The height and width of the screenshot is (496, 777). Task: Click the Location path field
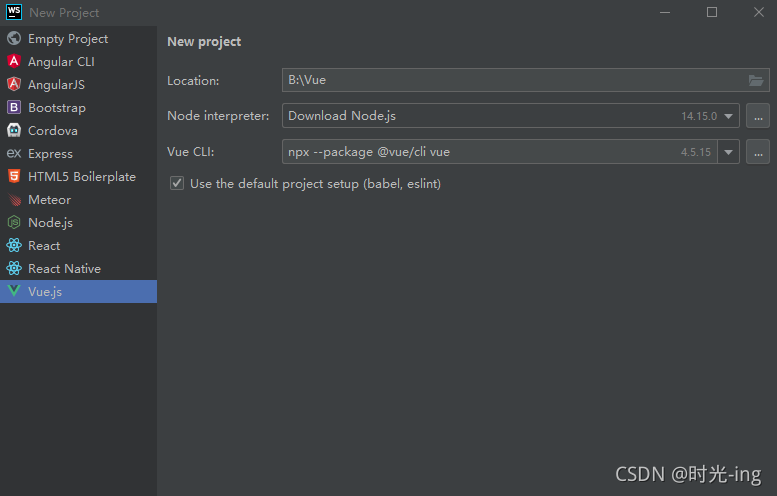(x=526, y=80)
